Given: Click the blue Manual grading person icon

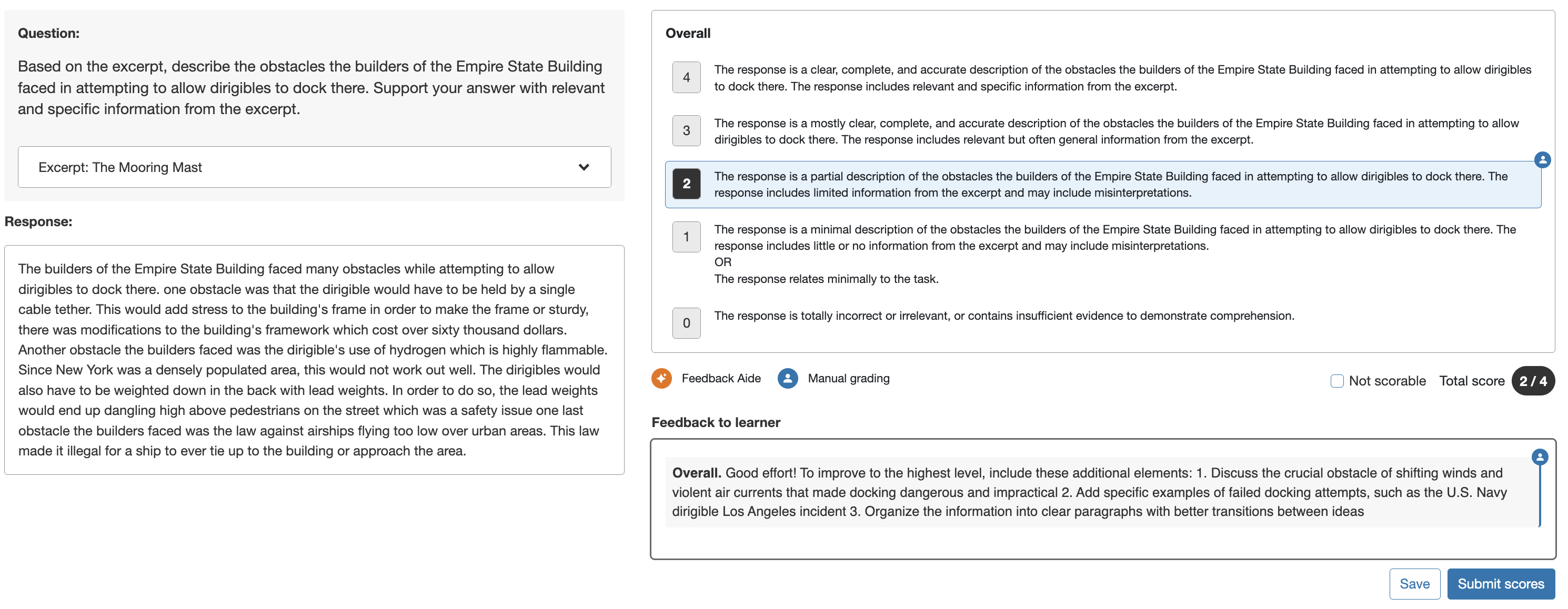Looking at the screenshot, I should tap(788, 379).
